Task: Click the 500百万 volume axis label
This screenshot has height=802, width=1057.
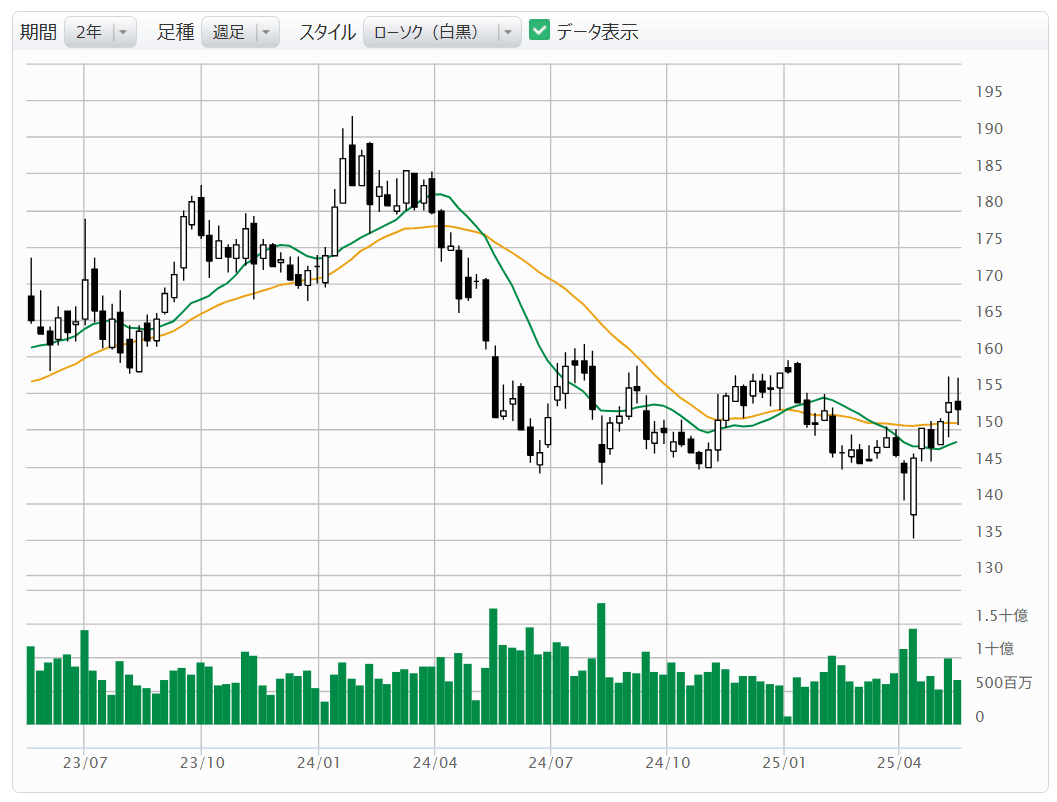Action: tap(1004, 683)
